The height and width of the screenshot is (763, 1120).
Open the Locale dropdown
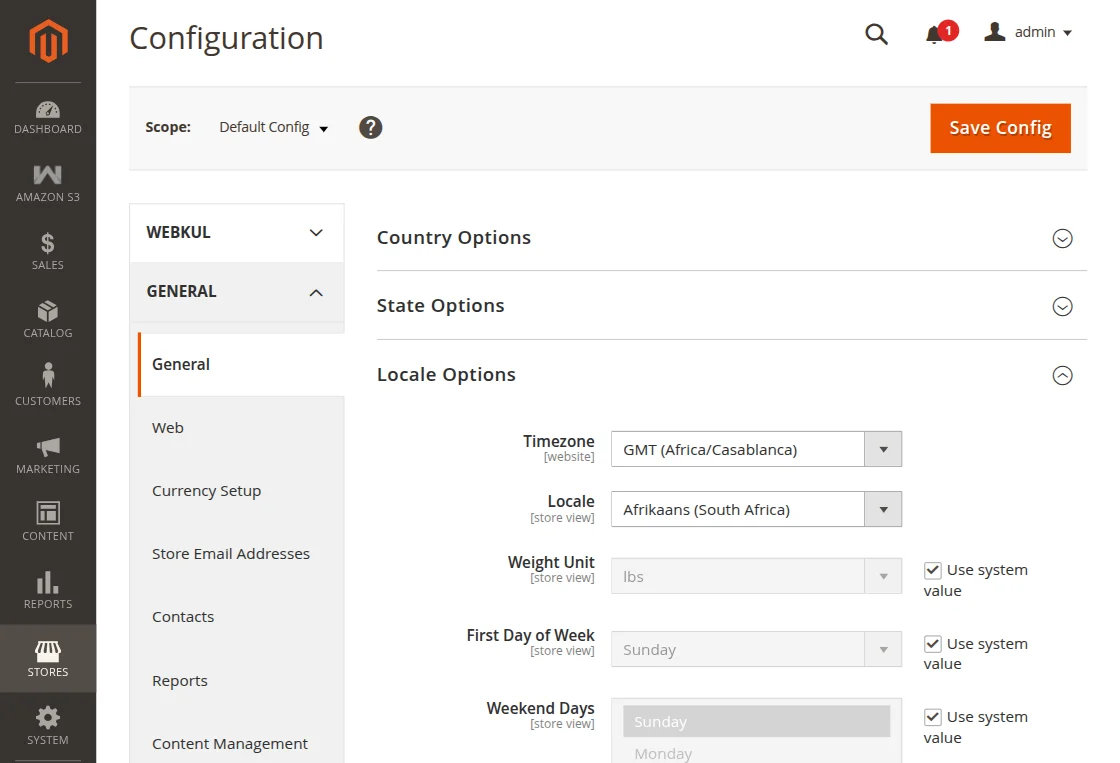(x=756, y=509)
